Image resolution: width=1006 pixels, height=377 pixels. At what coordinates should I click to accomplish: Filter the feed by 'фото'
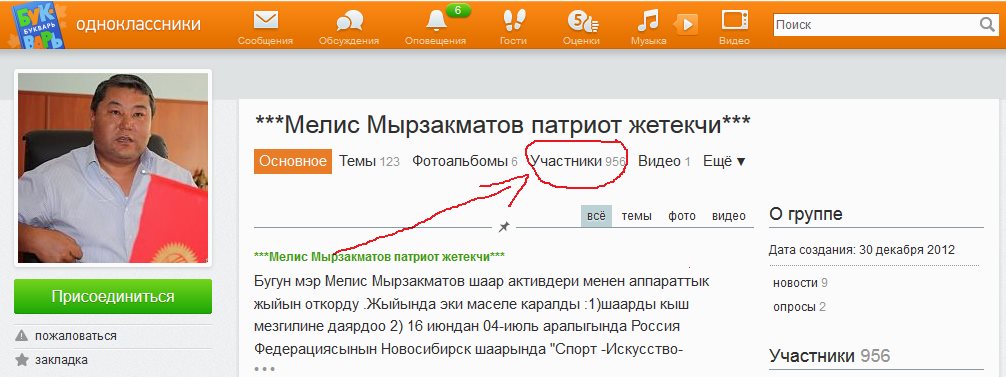681,216
